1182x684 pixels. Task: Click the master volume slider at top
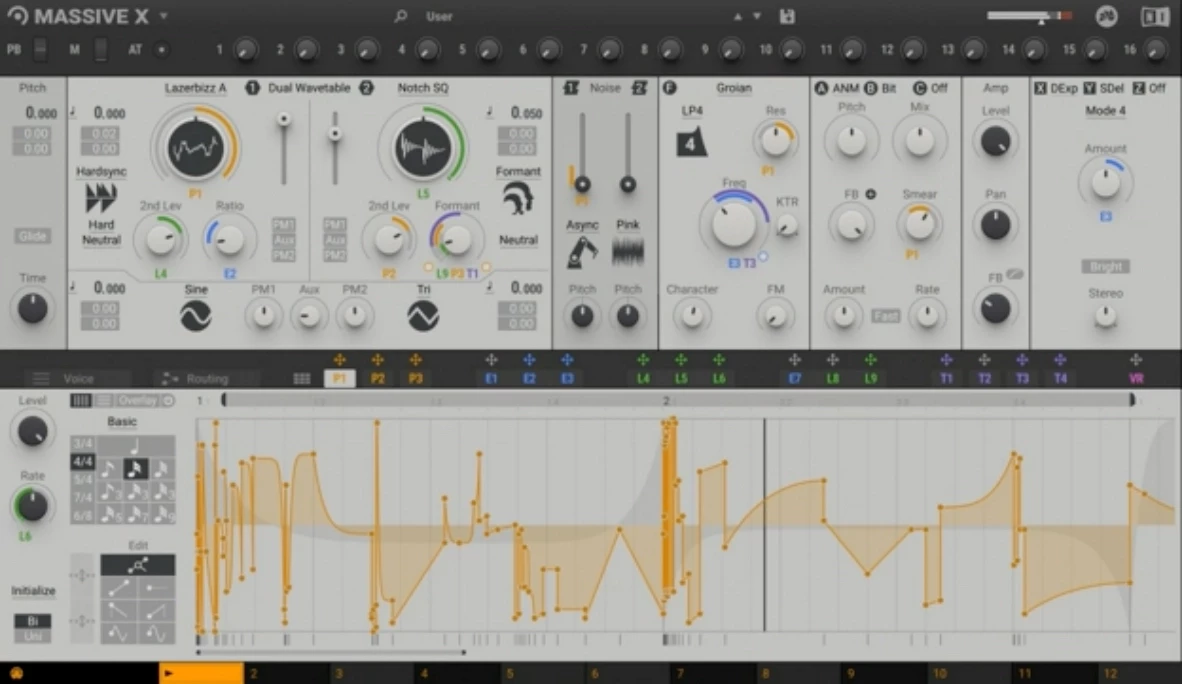click(1030, 16)
